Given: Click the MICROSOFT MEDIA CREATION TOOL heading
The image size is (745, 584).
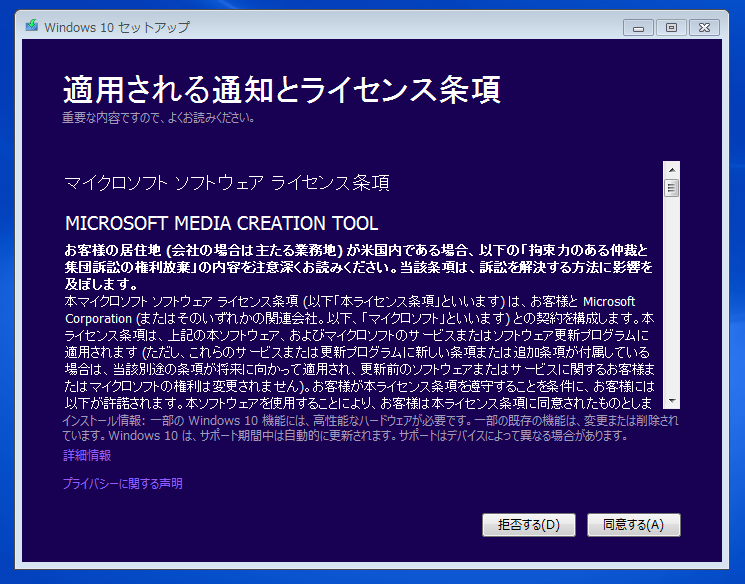Looking at the screenshot, I should pyautogui.click(x=221, y=222).
